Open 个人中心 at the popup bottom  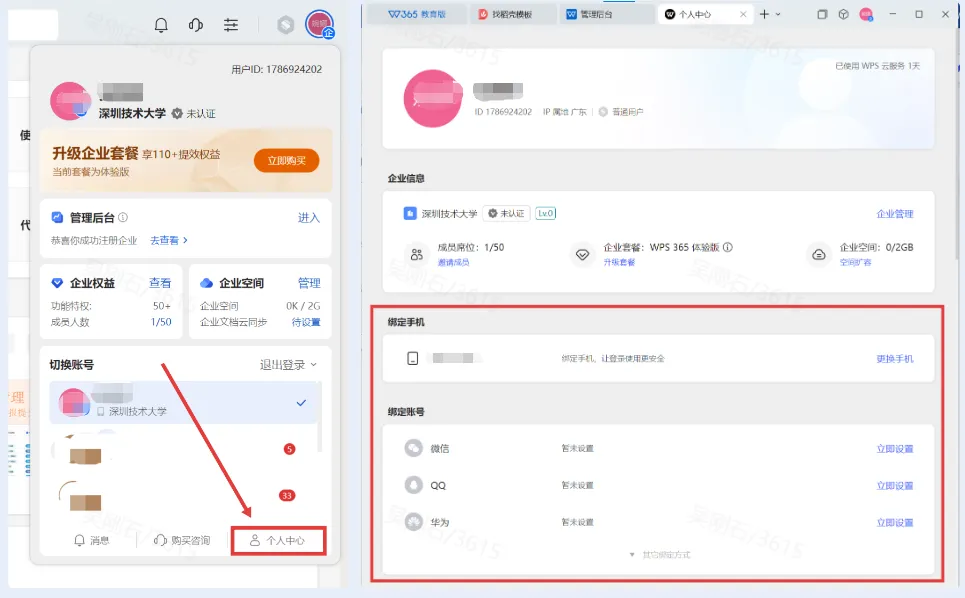pyautogui.click(x=278, y=540)
